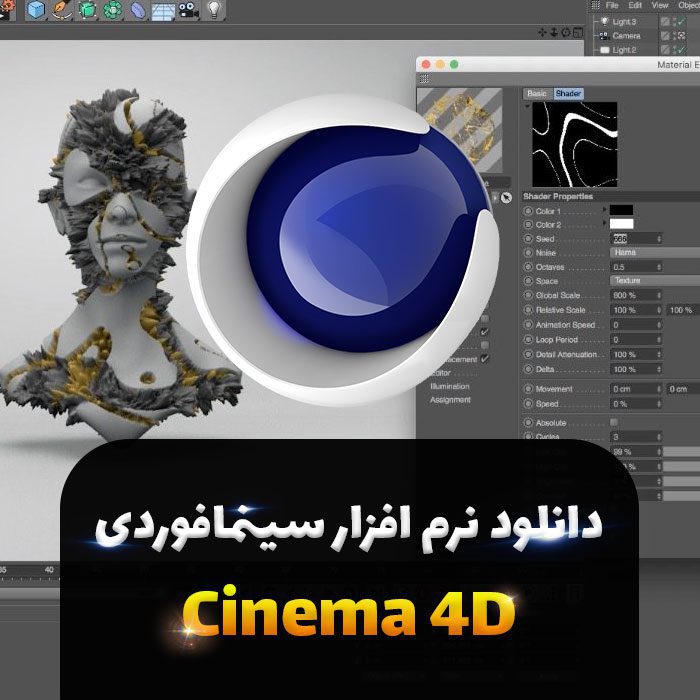
Task: Switch to the Basic tab
Action: click(x=537, y=93)
